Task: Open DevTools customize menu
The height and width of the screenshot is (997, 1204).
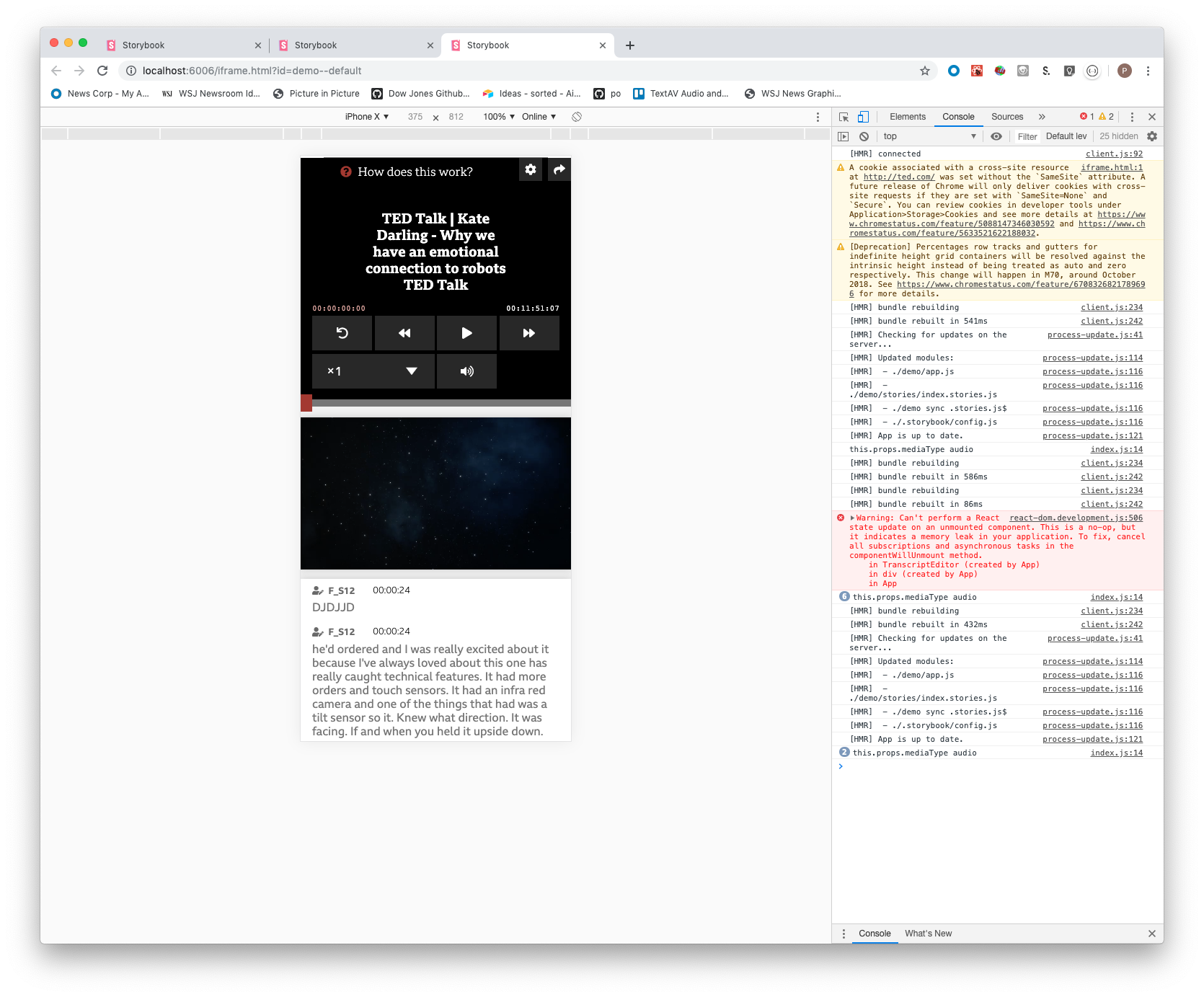Action: tap(1132, 117)
